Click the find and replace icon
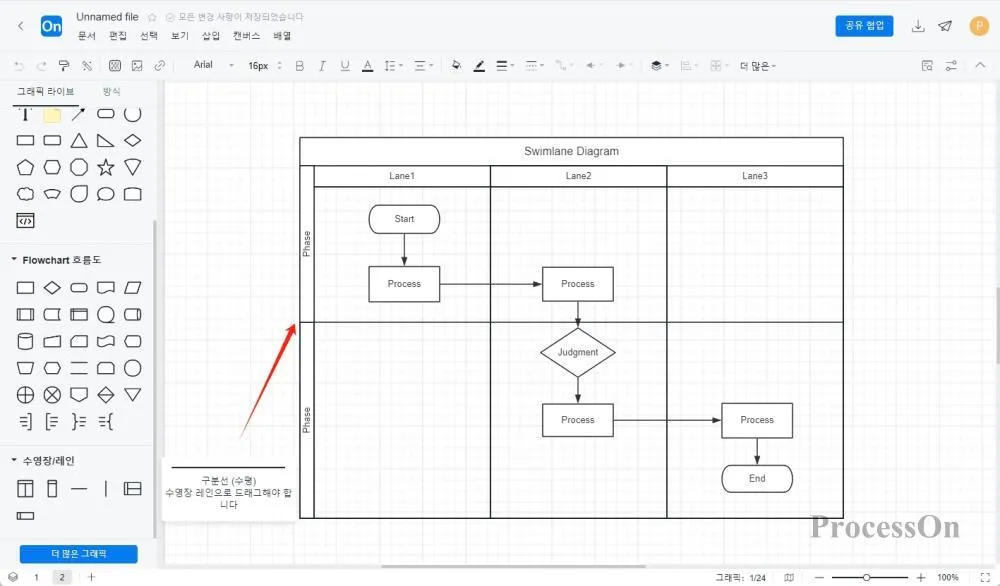 [x=927, y=66]
